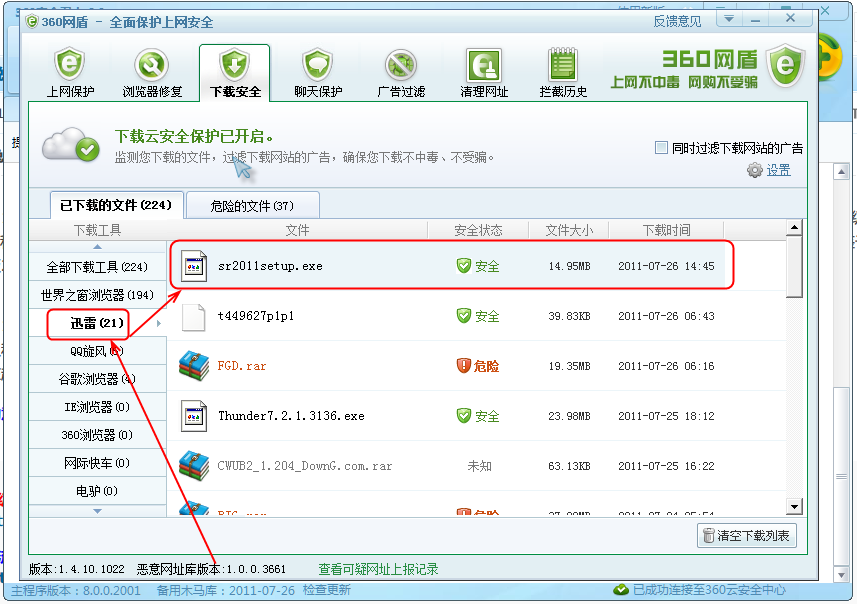
Task: Select the Thunder7.2.1.3136.exe file name
Action: point(291,416)
